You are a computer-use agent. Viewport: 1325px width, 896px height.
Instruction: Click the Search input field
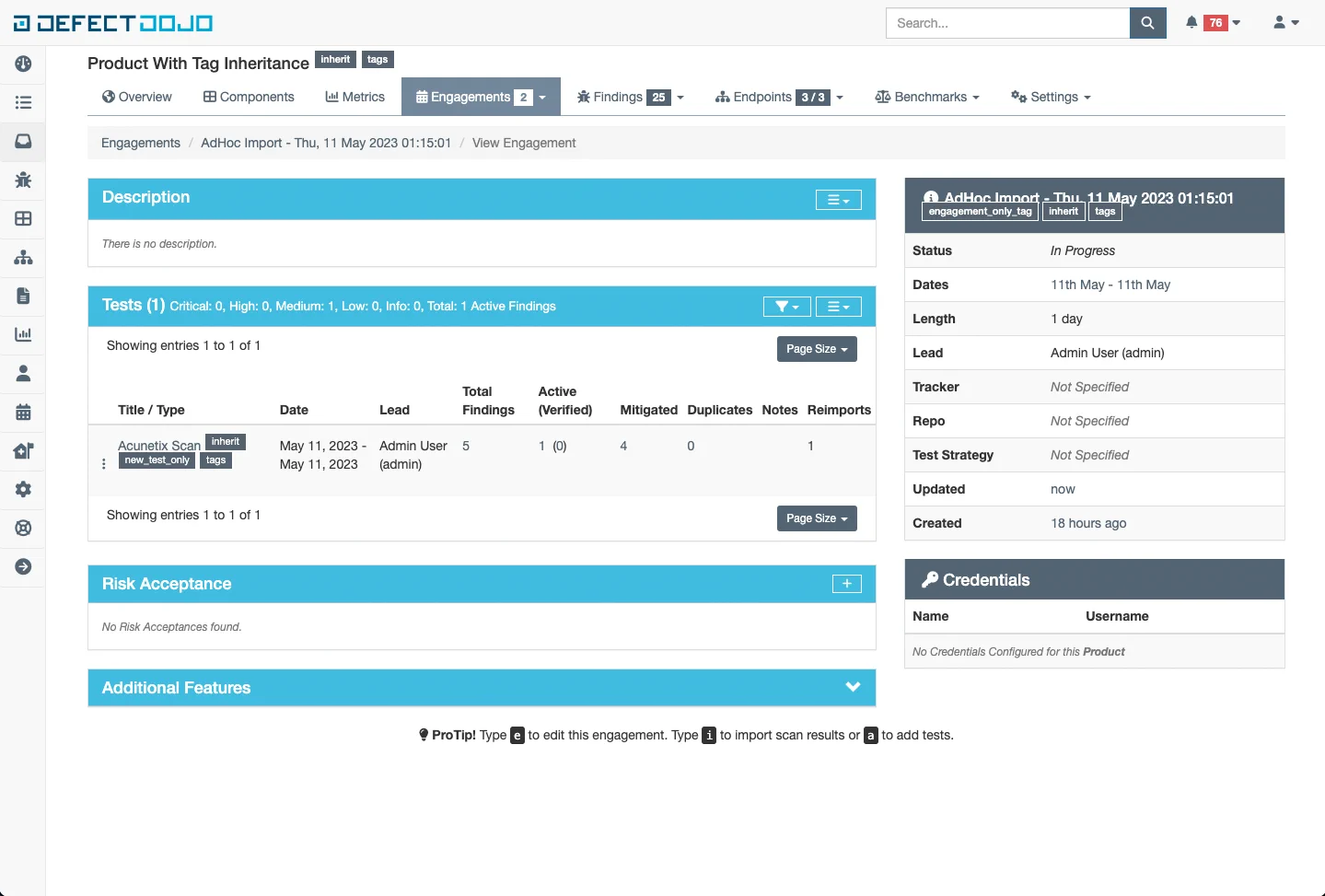[x=1006, y=22]
